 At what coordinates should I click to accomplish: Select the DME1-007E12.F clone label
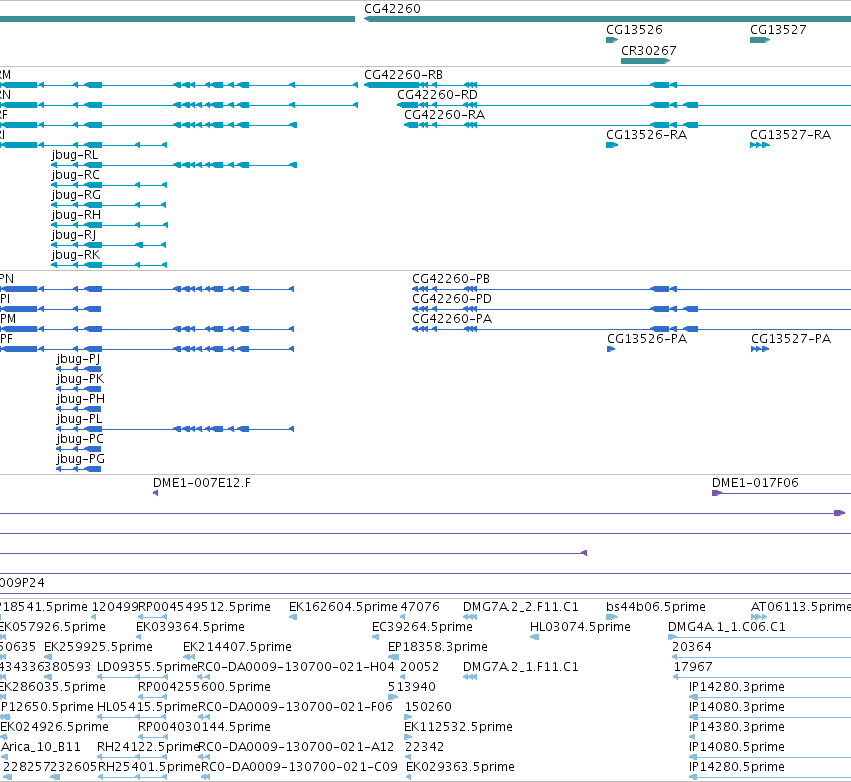202,483
